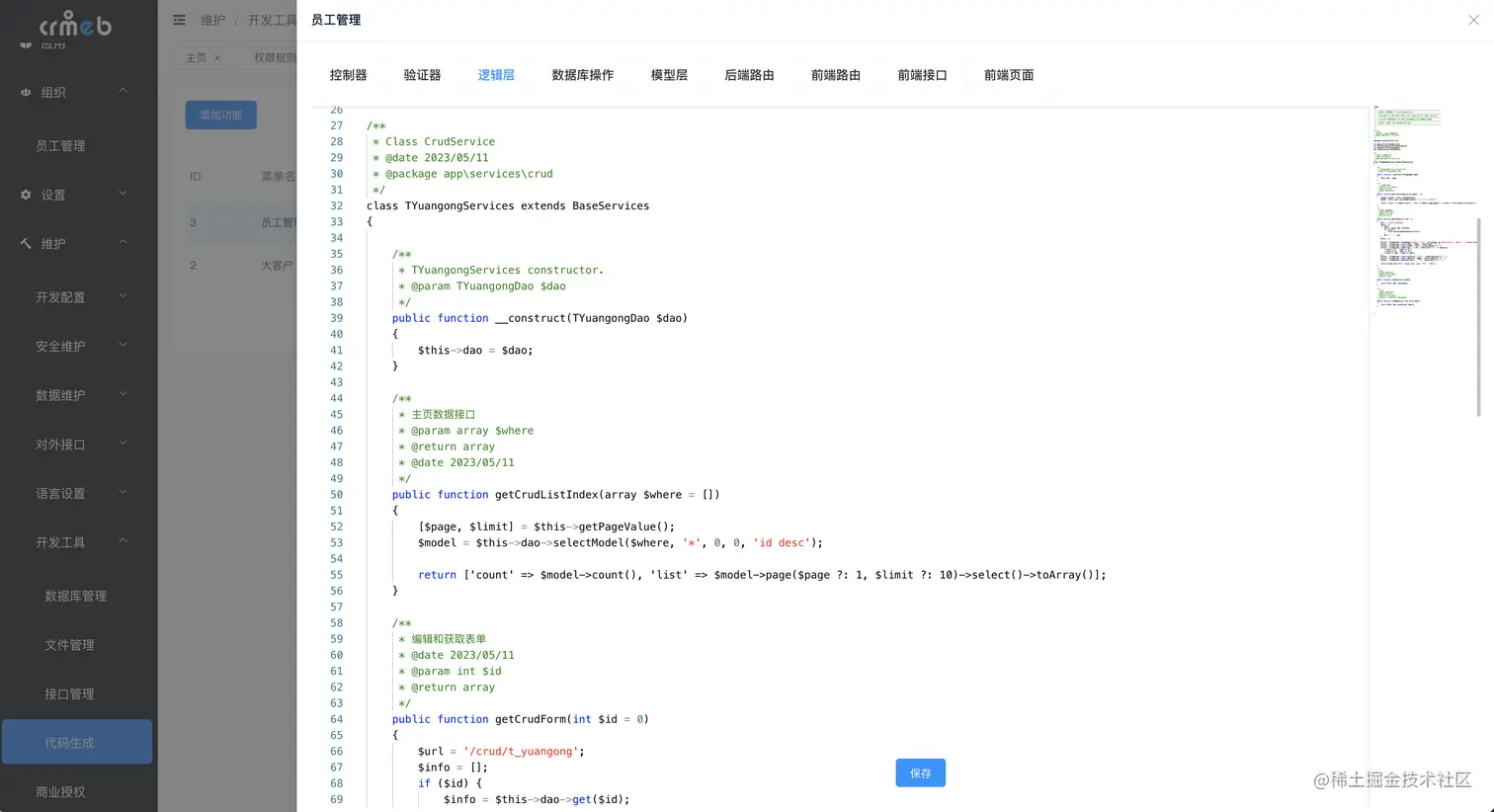Collapse the 组织 sidebar section chevron

coord(124,91)
